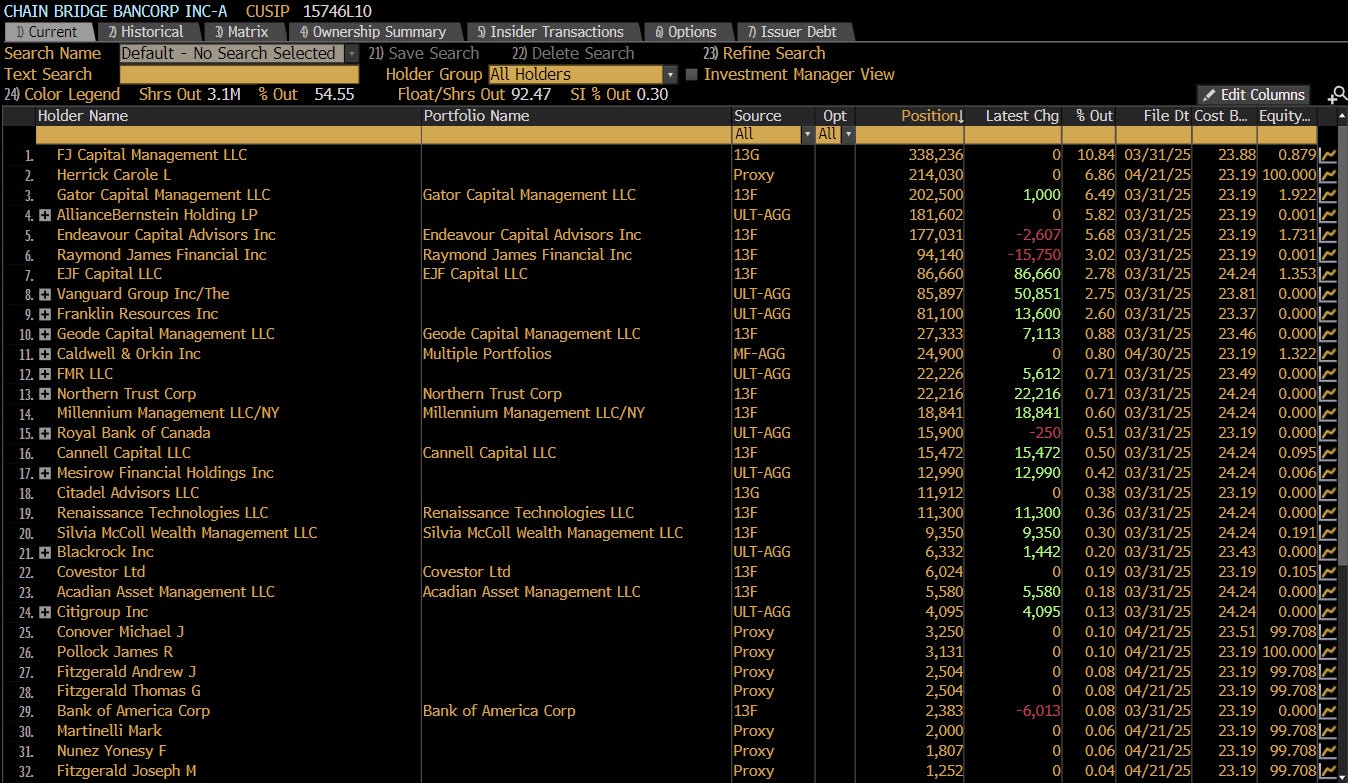Screen dimensions: 1348x783
Task: Open chart icon for Millennium Management row
Action: 1328,413
